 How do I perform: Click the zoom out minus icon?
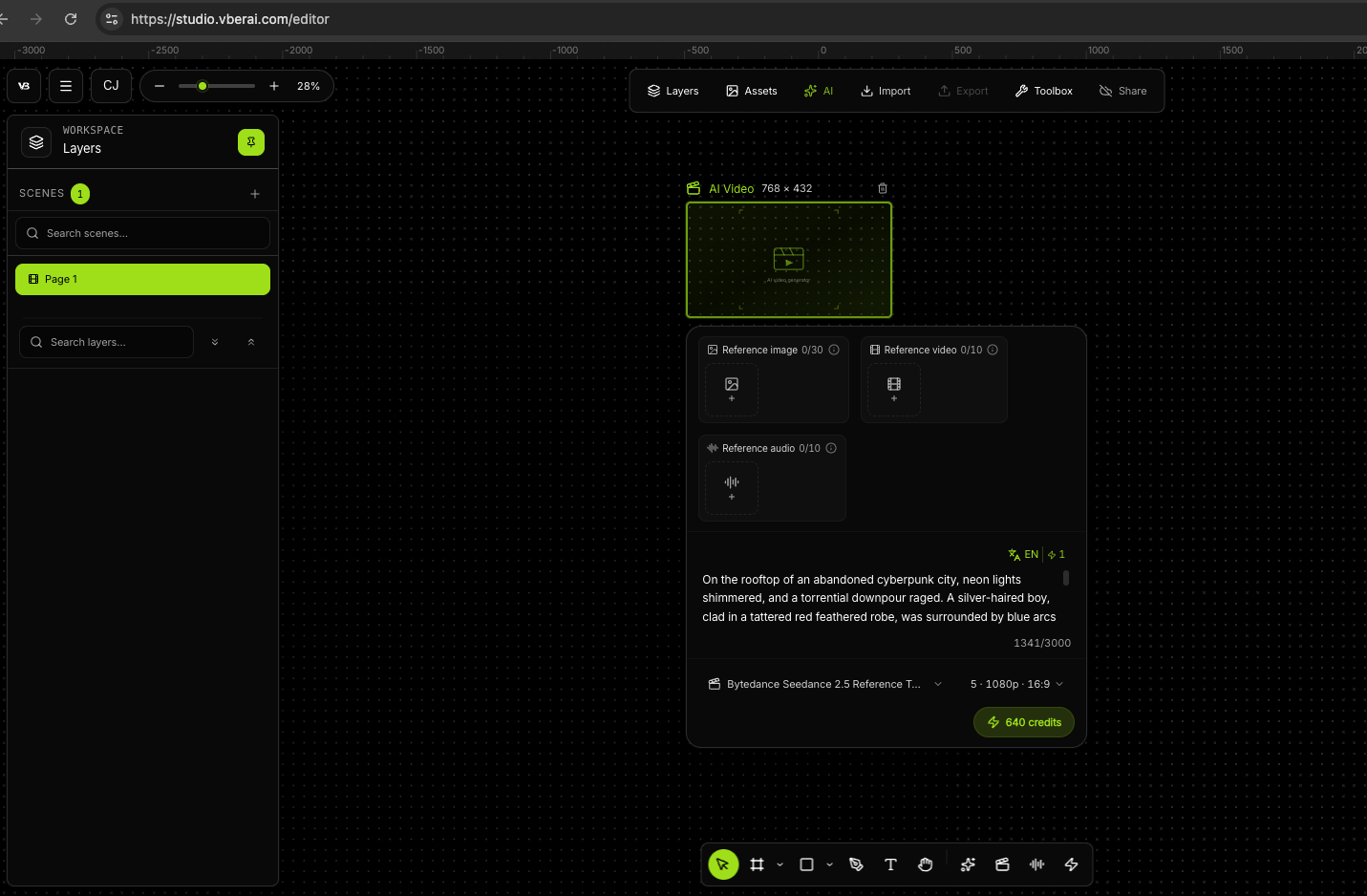[x=160, y=86]
